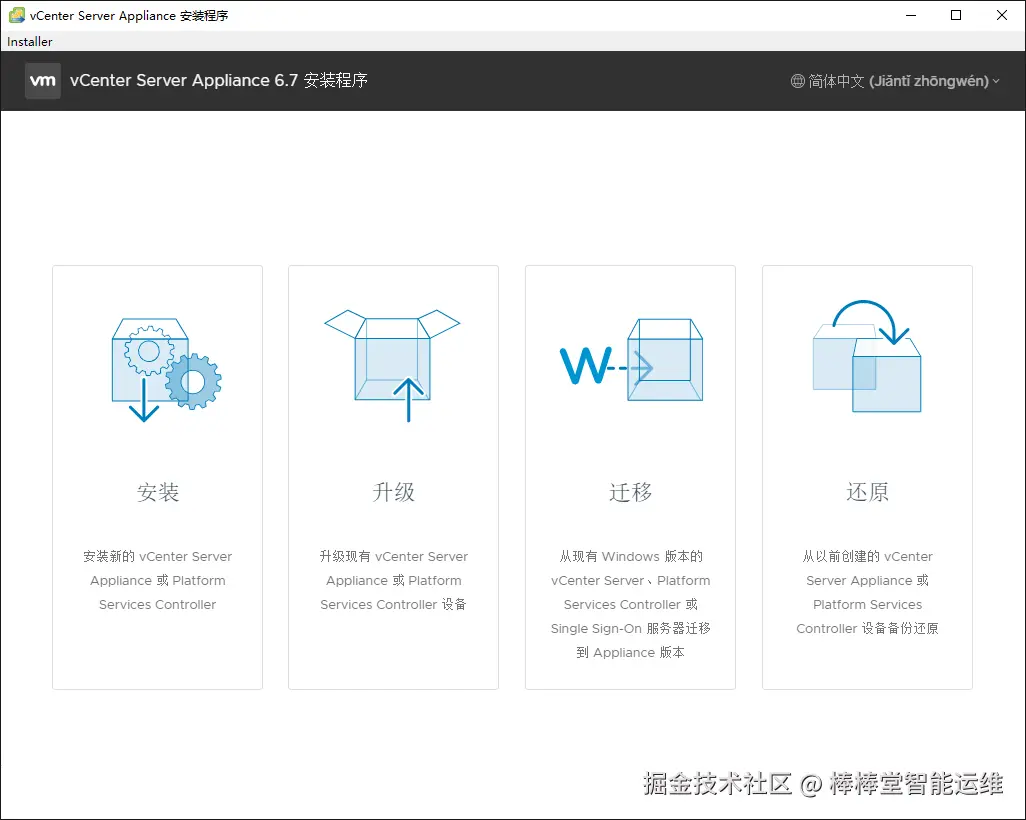Click the '从以前创建的 vCenter' description text
The width and height of the screenshot is (1026, 820).
pyautogui.click(x=867, y=556)
